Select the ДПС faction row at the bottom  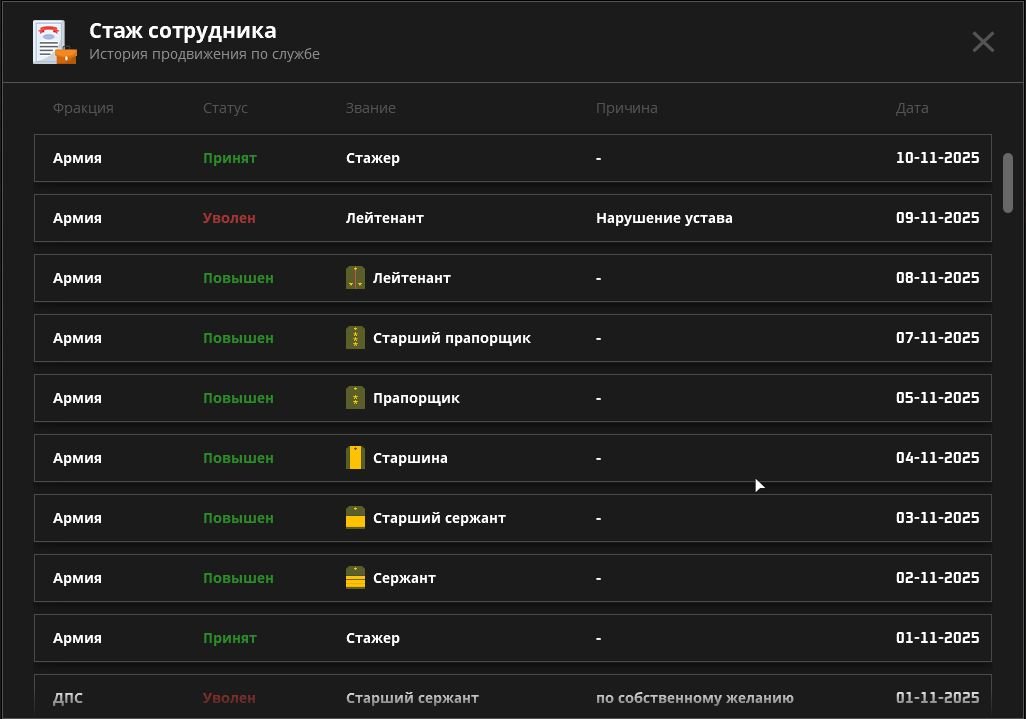[x=512, y=697]
